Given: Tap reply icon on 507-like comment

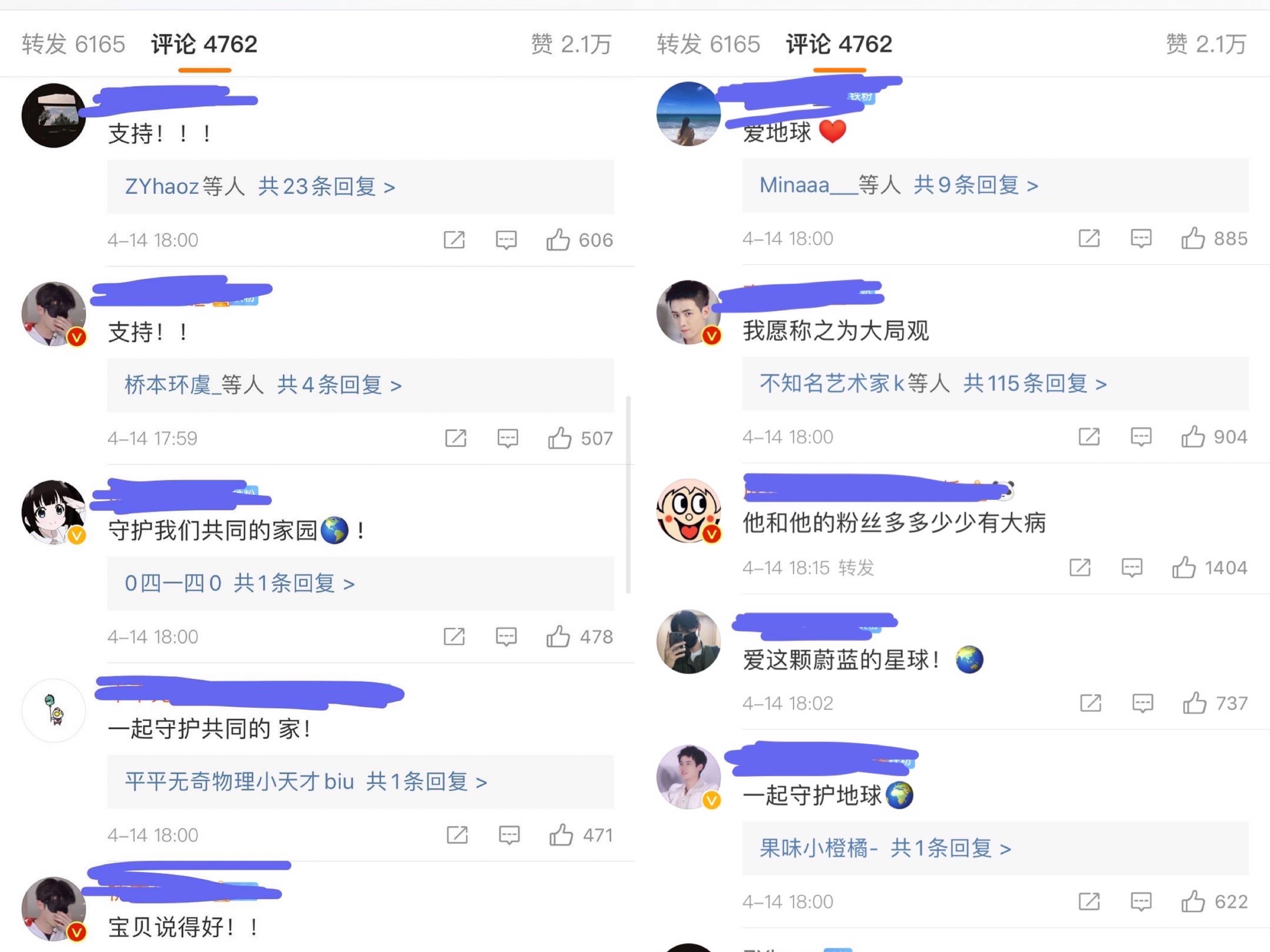Looking at the screenshot, I should coord(507,438).
